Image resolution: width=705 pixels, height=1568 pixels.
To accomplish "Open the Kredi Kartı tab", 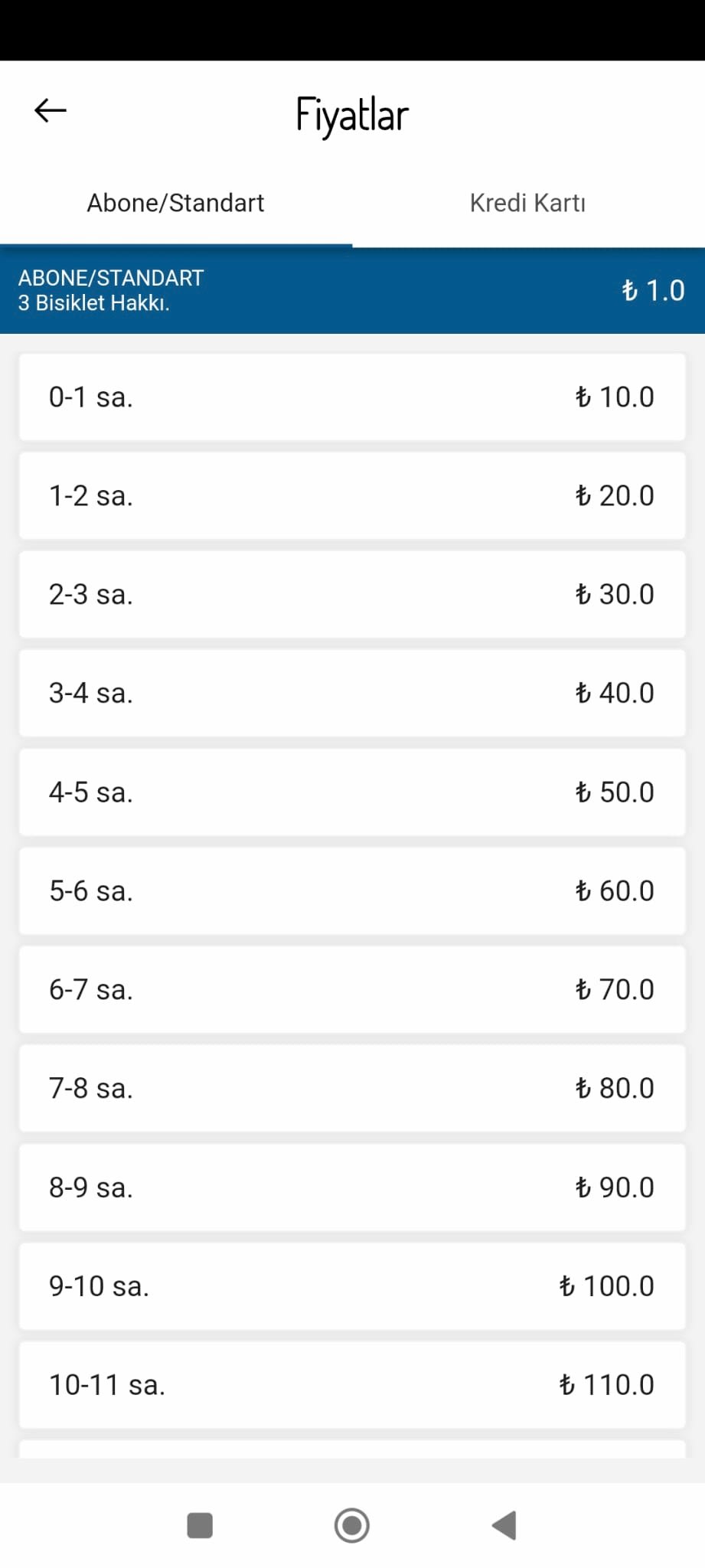I will pyautogui.click(x=527, y=203).
